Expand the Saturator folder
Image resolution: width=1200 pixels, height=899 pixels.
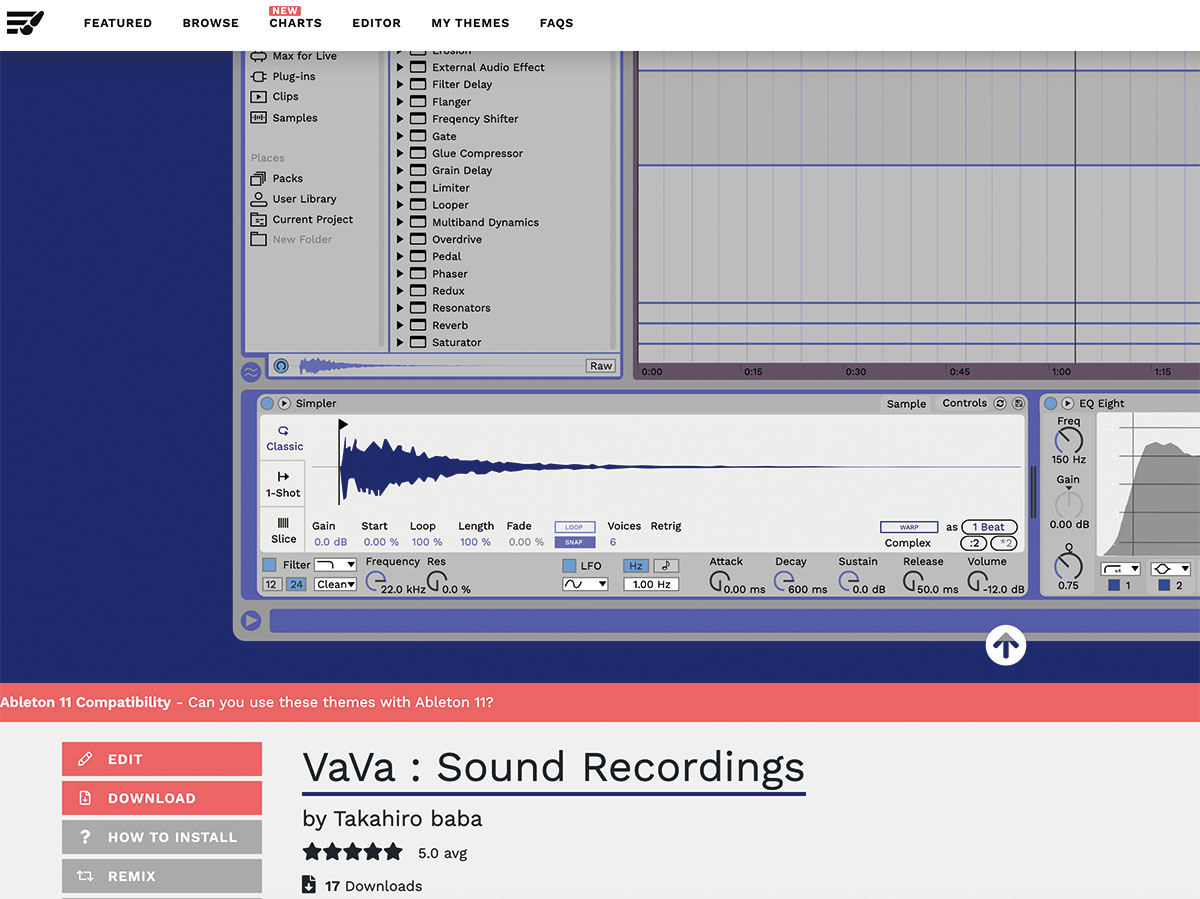(x=400, y=342)
